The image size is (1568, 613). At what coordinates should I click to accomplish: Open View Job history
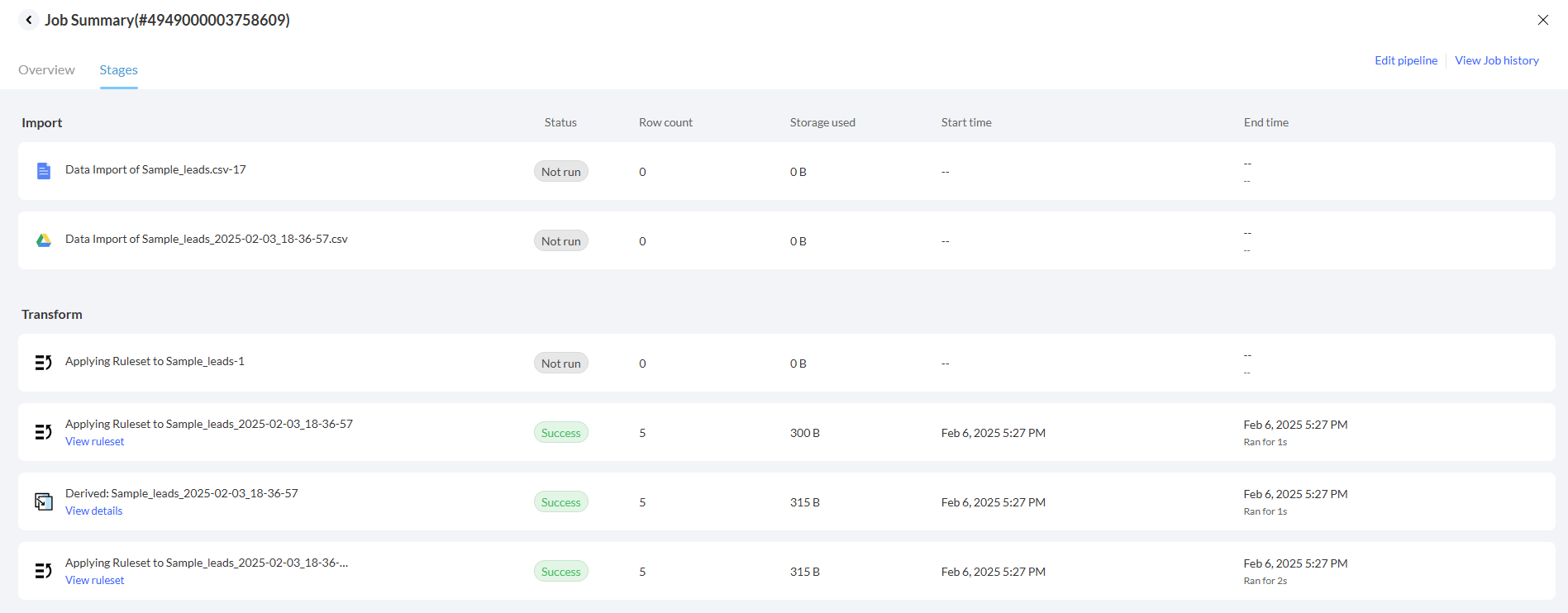click(1496, 60)
